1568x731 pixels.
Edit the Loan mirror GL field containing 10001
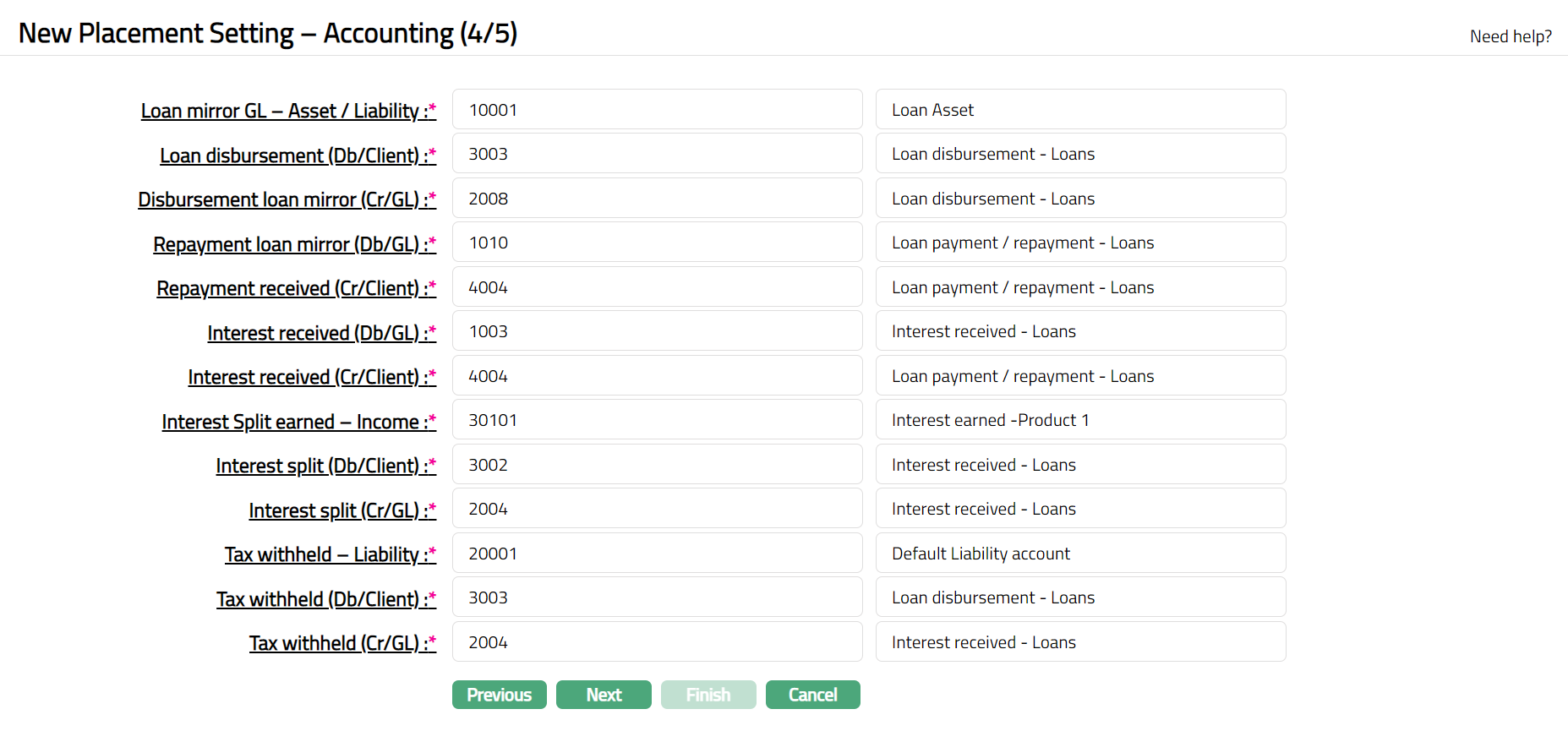click(x=657, y=110)
